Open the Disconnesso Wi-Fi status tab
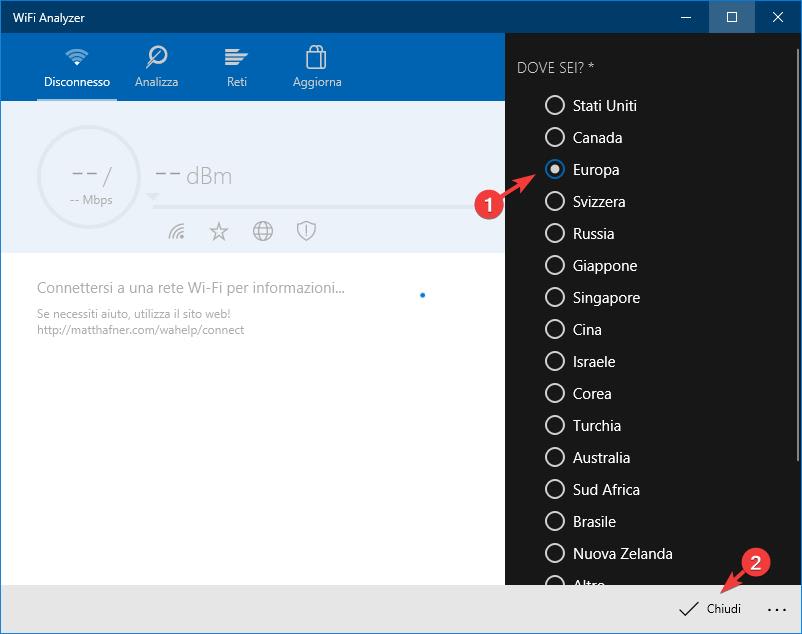Image resolution: width=802 pixels, height=634 pixels. point(77,67)
